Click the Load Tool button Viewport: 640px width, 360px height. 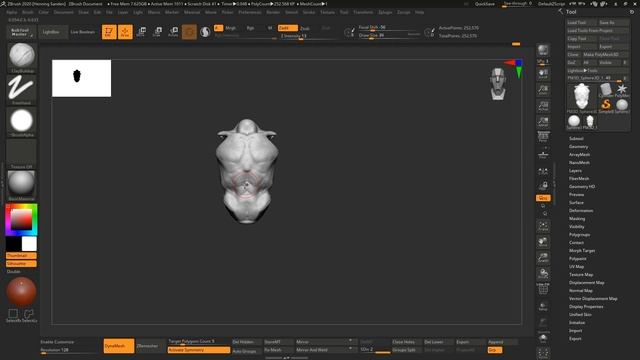click(581, 22)
